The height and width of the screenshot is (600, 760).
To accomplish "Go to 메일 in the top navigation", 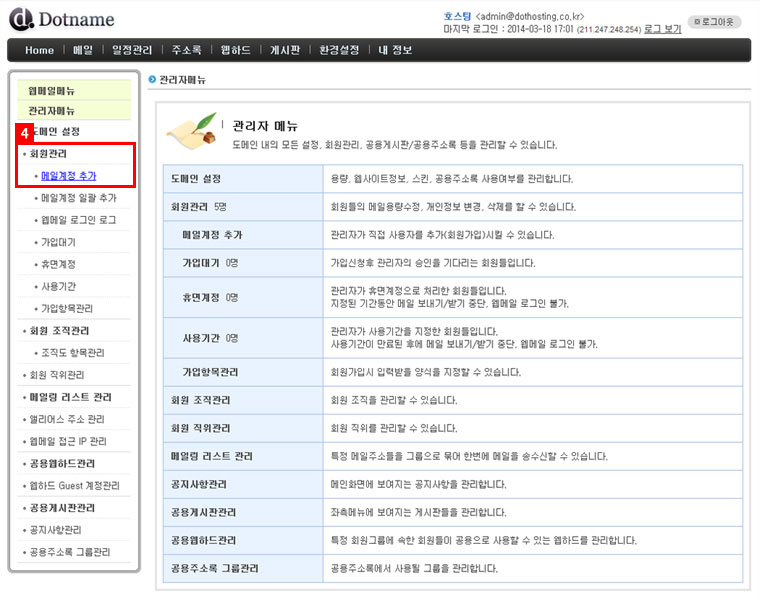I will pyautogui.click(x=83, y=50).
